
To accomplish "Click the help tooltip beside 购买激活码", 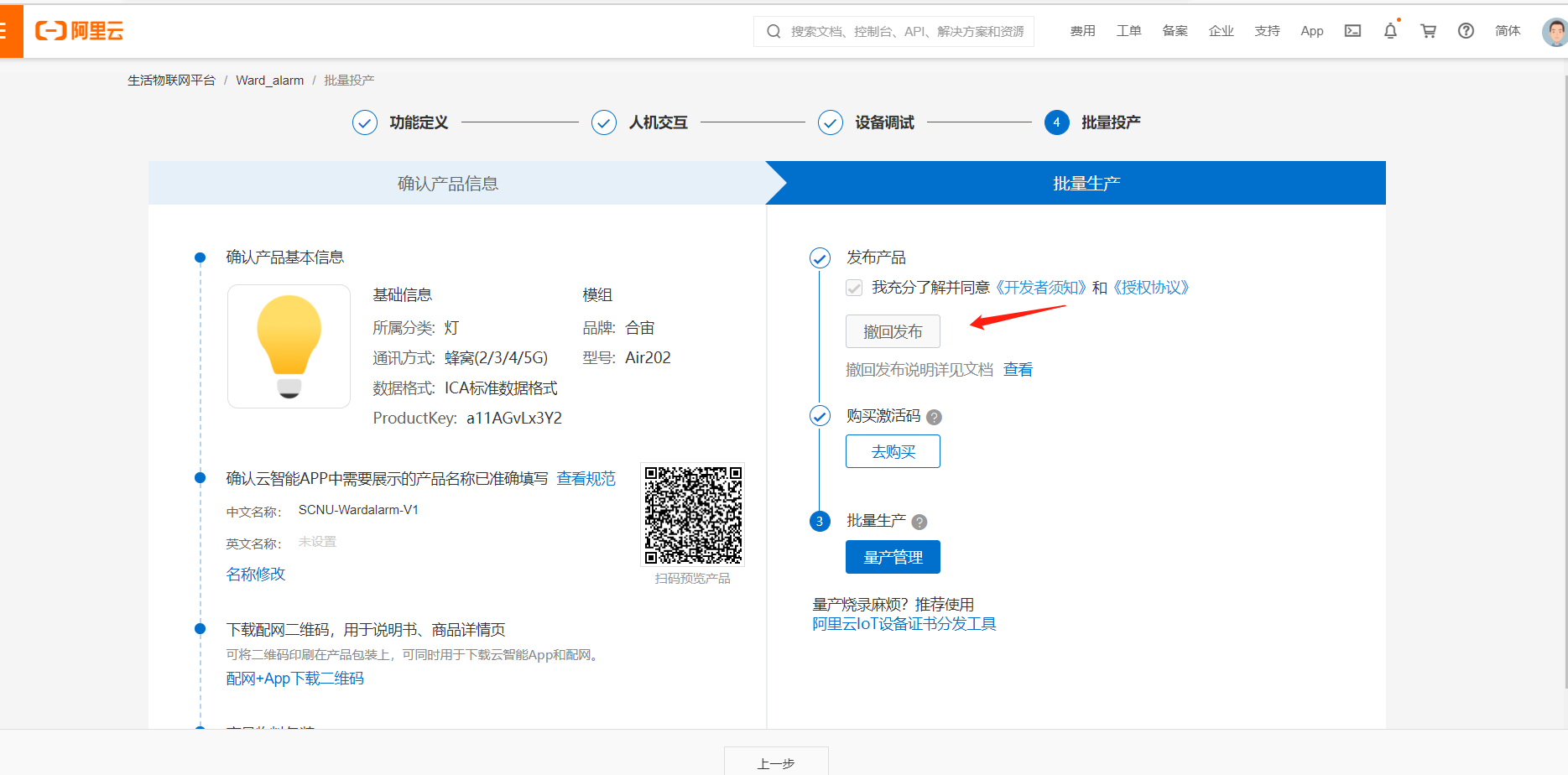I will point(934,417).
